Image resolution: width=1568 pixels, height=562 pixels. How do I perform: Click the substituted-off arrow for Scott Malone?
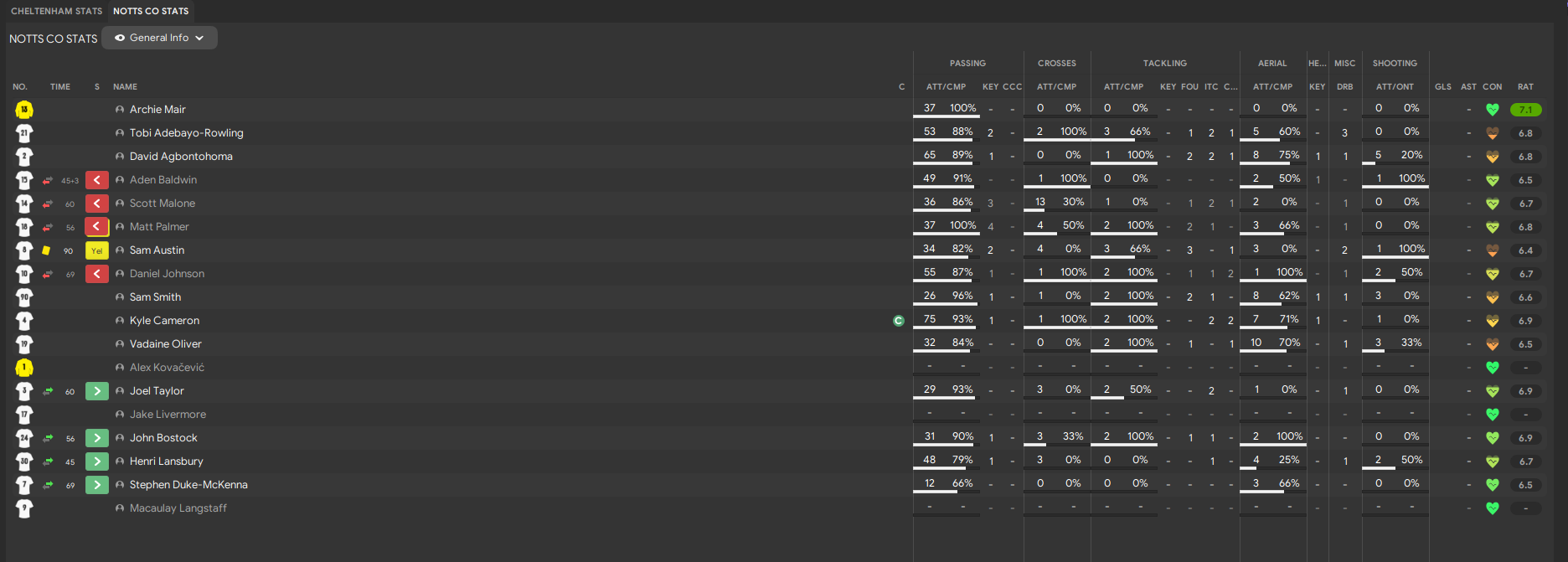[x=97, y=204]
